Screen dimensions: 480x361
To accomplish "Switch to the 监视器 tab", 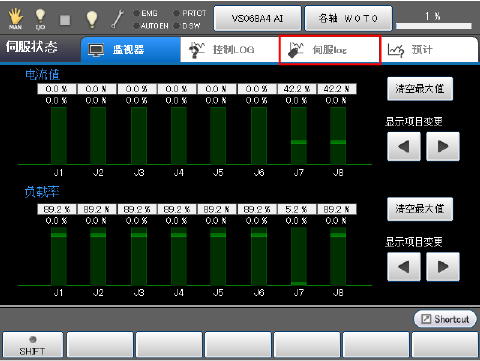I will (x=131, y=50).
